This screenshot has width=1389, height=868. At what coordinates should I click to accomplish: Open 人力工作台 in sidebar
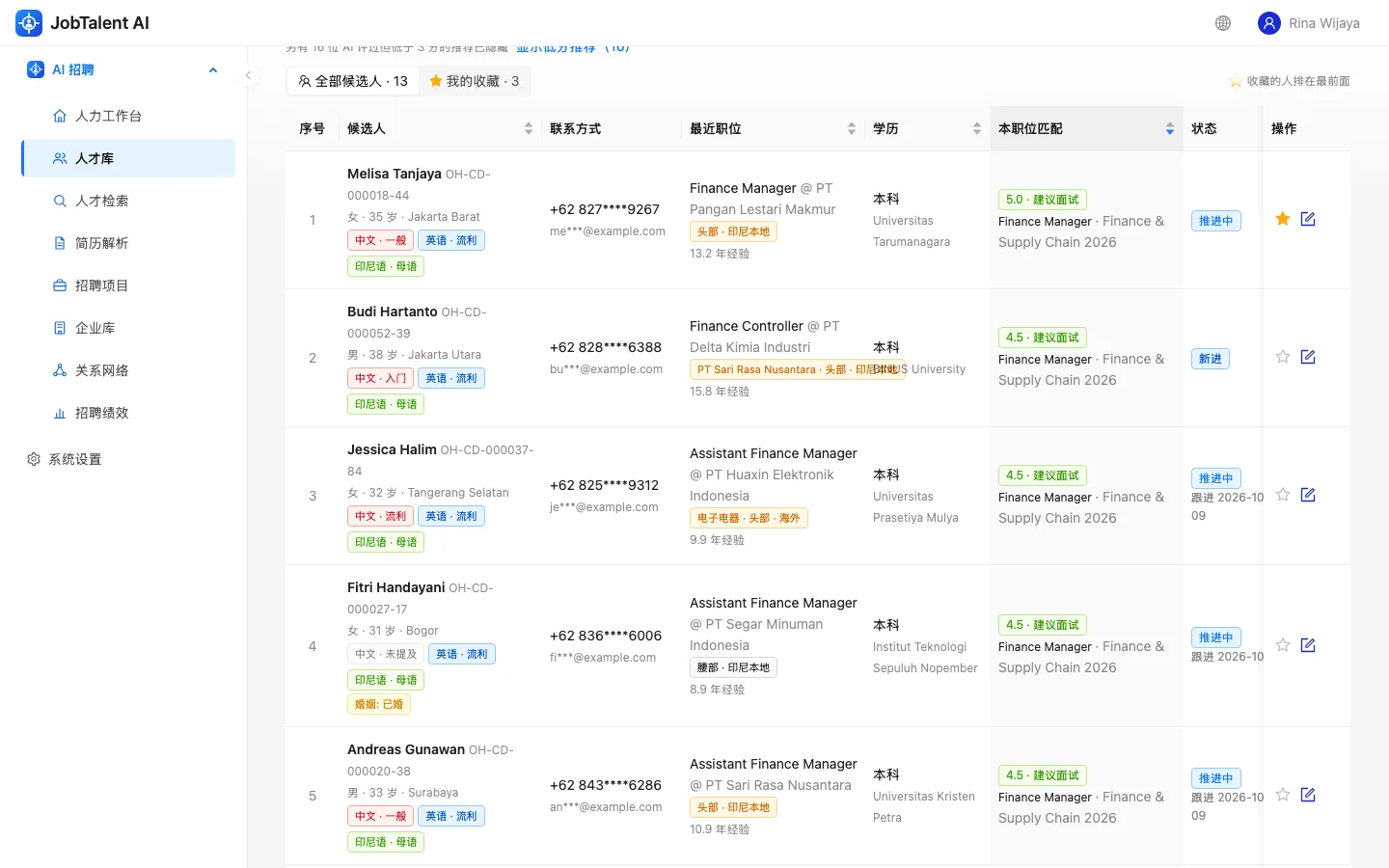pyautogui.click(x=128, y=116)
